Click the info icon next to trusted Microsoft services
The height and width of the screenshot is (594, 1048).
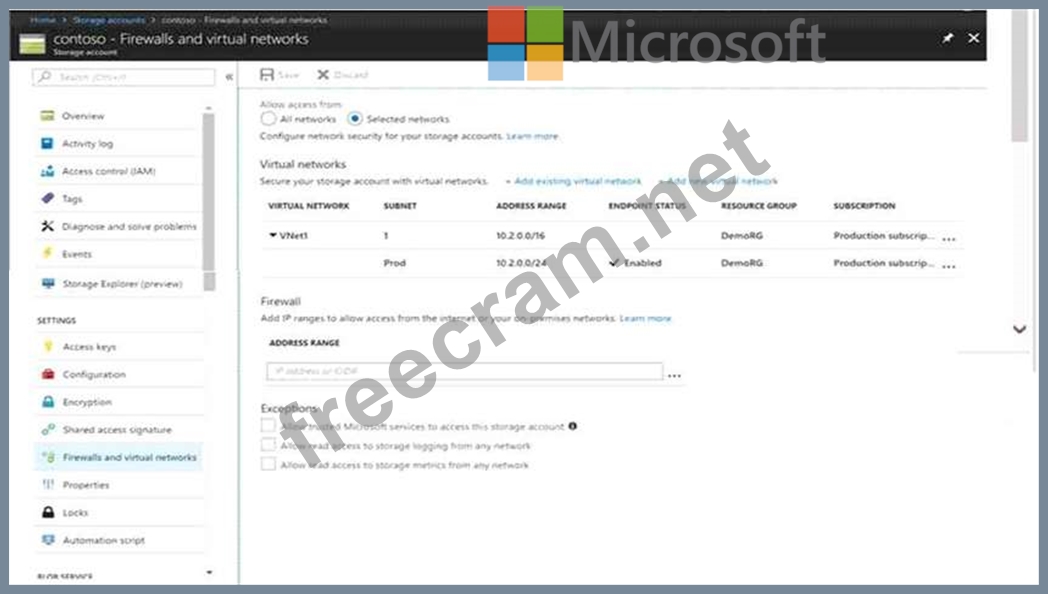(x=573, y=426)
